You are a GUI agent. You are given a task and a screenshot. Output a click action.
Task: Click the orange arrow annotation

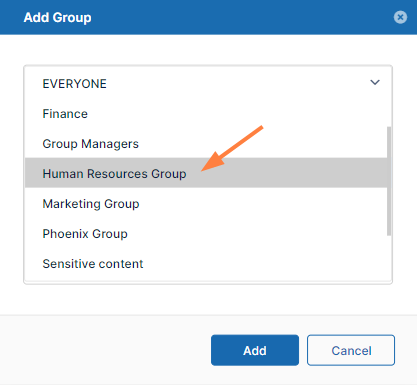click(x=232, y=148)
